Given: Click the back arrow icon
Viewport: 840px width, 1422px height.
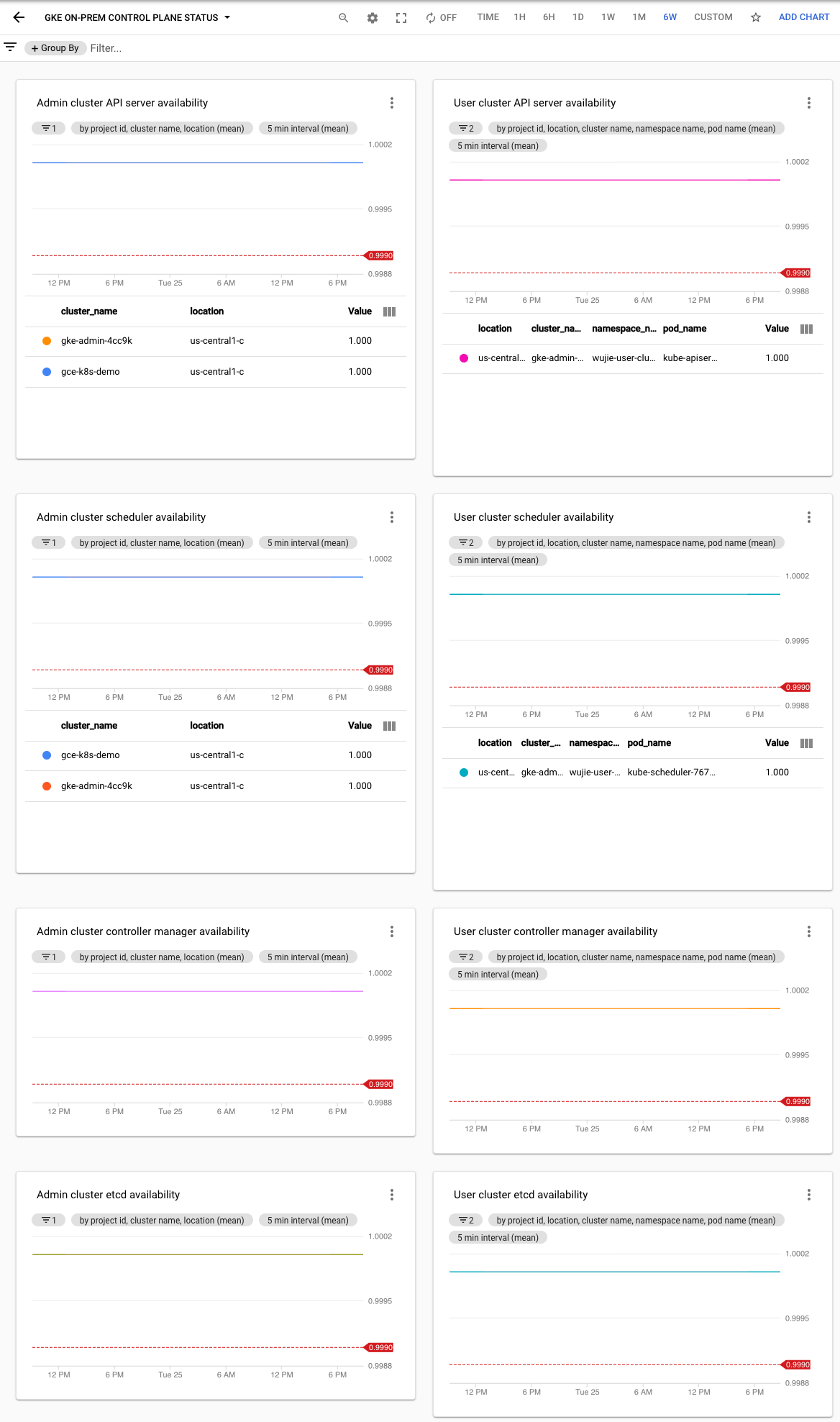Looking at the screenshot, I should pyautogui.click(x=19, y=17).
